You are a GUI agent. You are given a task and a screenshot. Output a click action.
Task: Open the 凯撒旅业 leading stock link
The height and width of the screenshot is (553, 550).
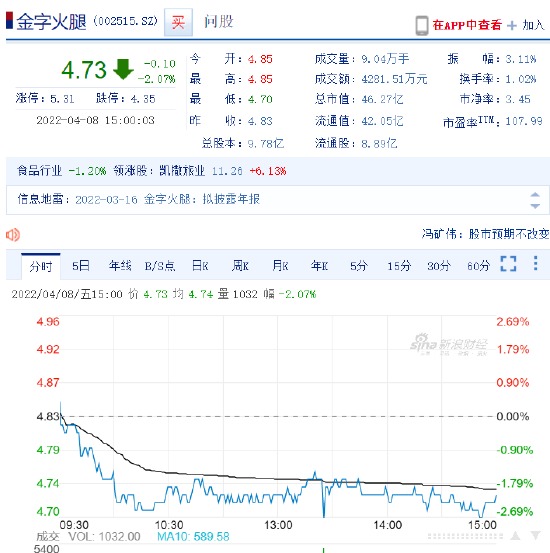click(182, 171)
